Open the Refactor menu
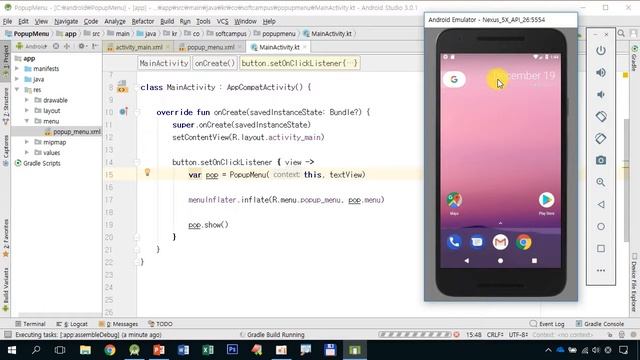Viewport: 640px width, 360px height. click(x=143, y=21)
